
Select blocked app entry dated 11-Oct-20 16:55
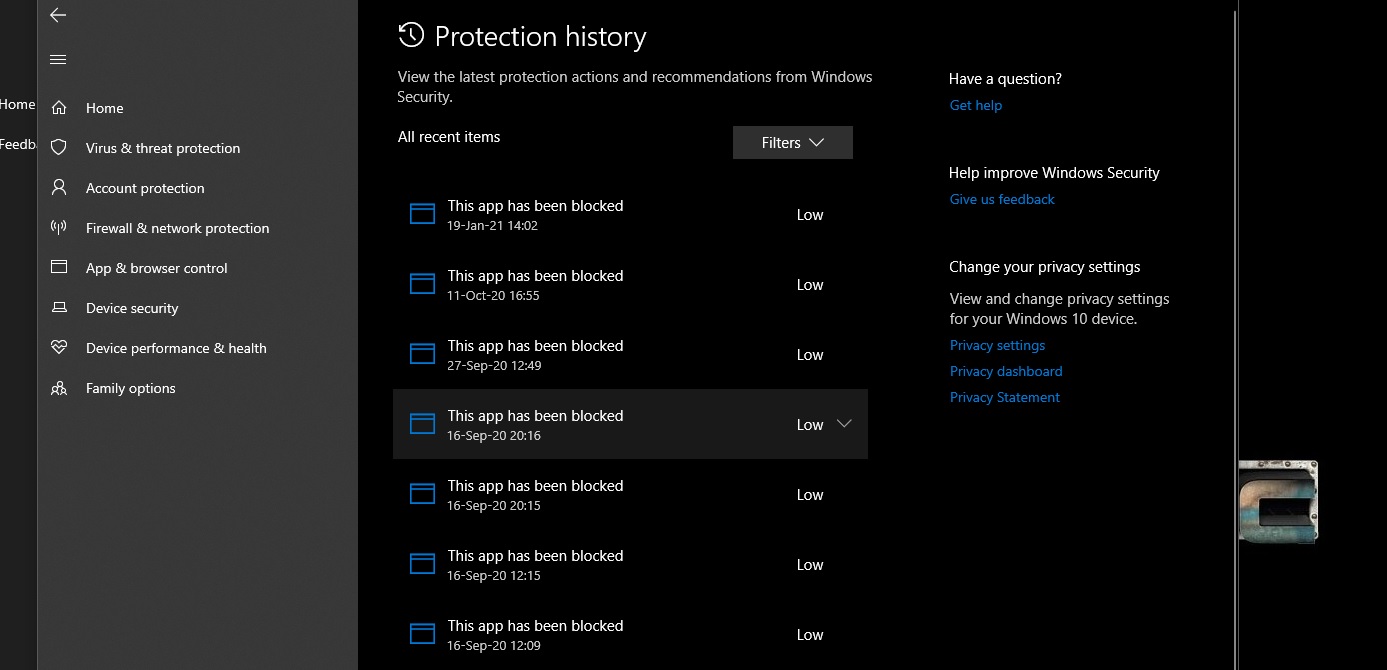[x=630, y=284]
